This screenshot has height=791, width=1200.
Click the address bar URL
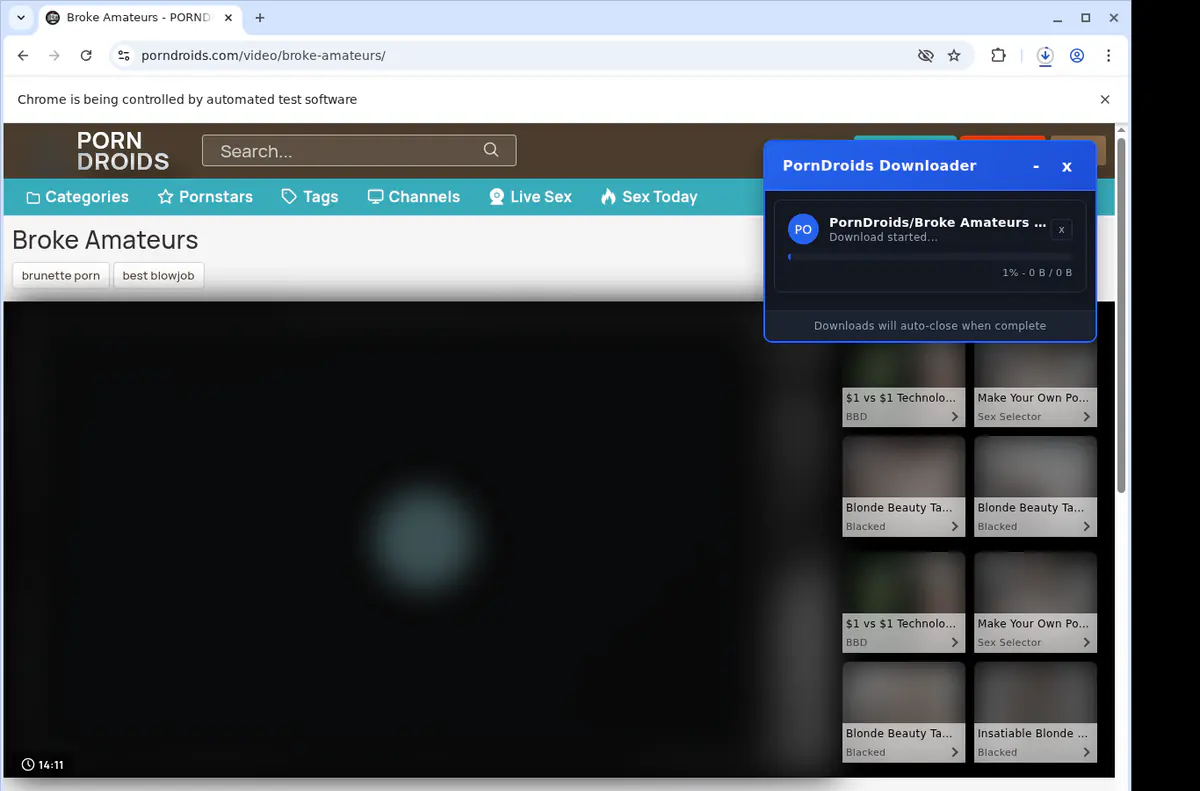coord(263,56)
